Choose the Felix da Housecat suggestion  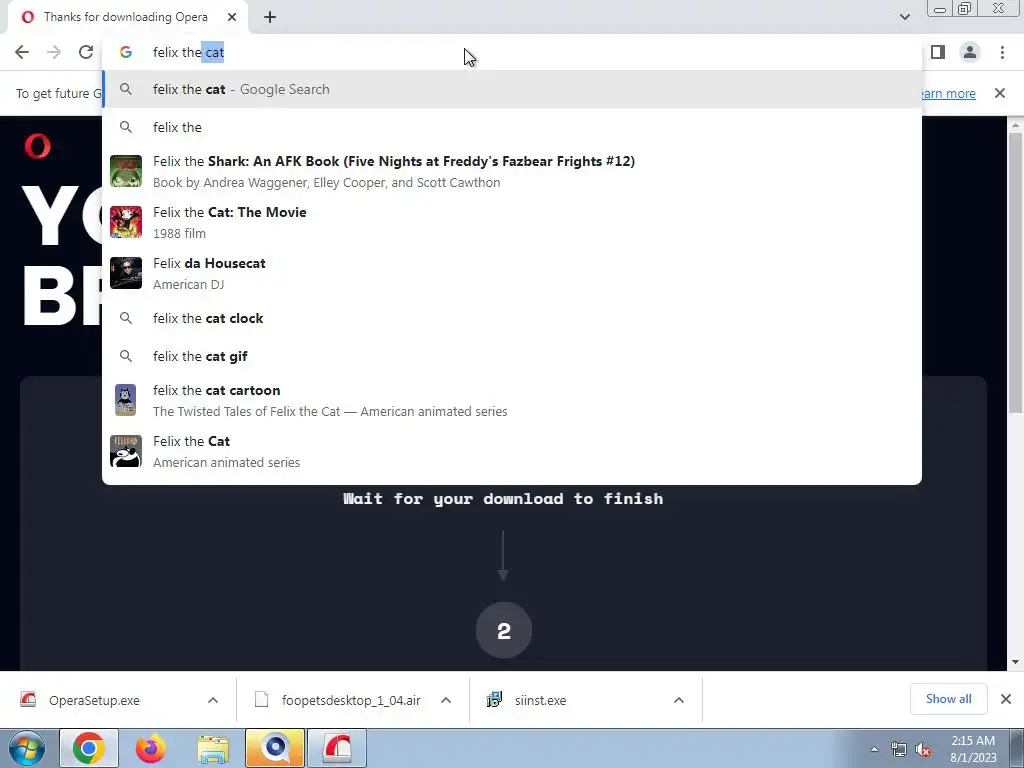(x=512, y=273)
